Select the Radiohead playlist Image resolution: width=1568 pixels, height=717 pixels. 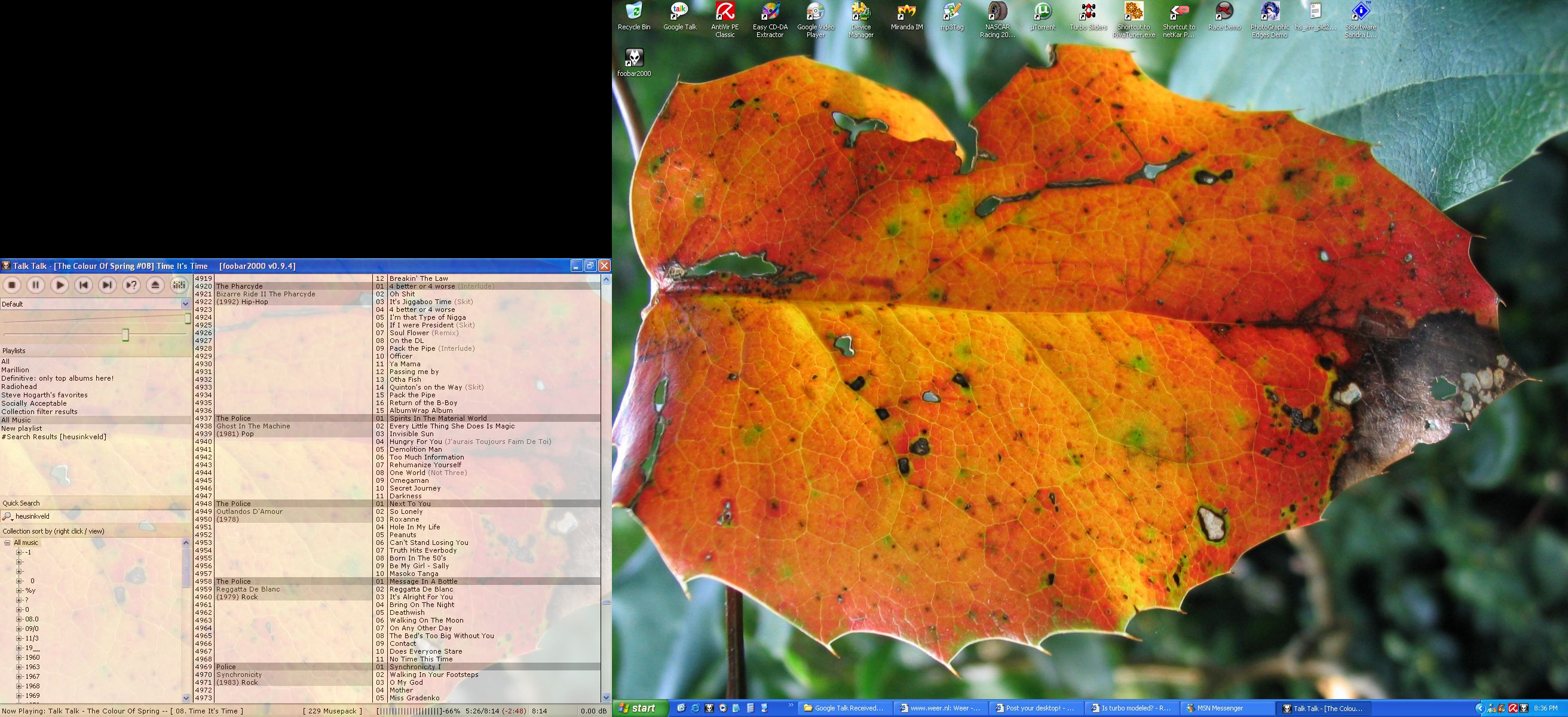coord(19,387)
